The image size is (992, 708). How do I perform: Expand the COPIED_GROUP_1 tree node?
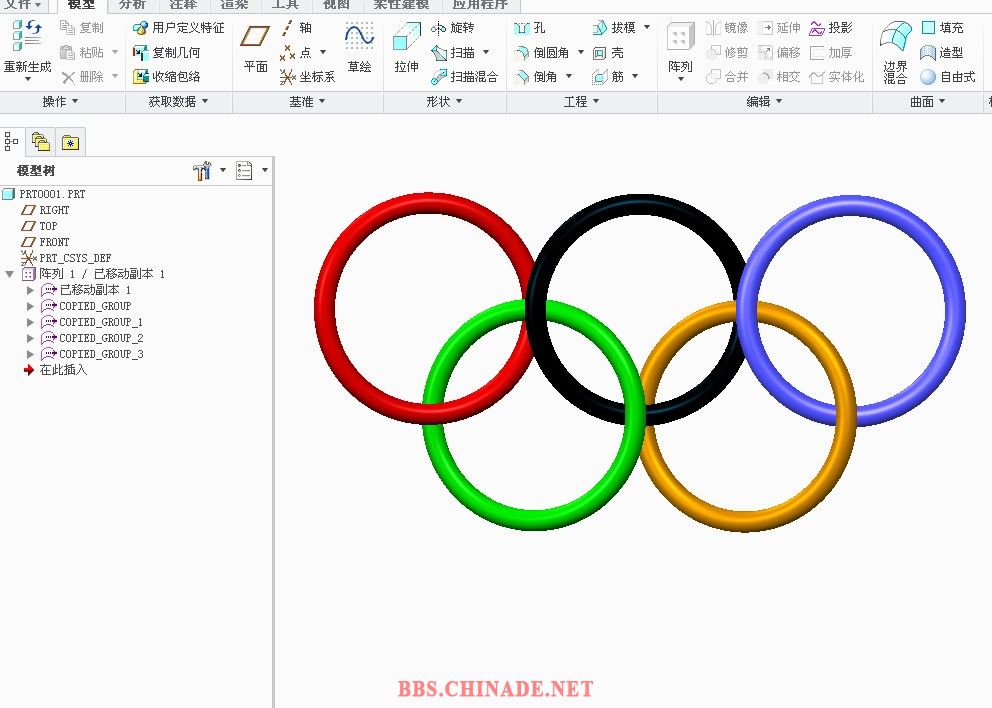tap(30, 322)
